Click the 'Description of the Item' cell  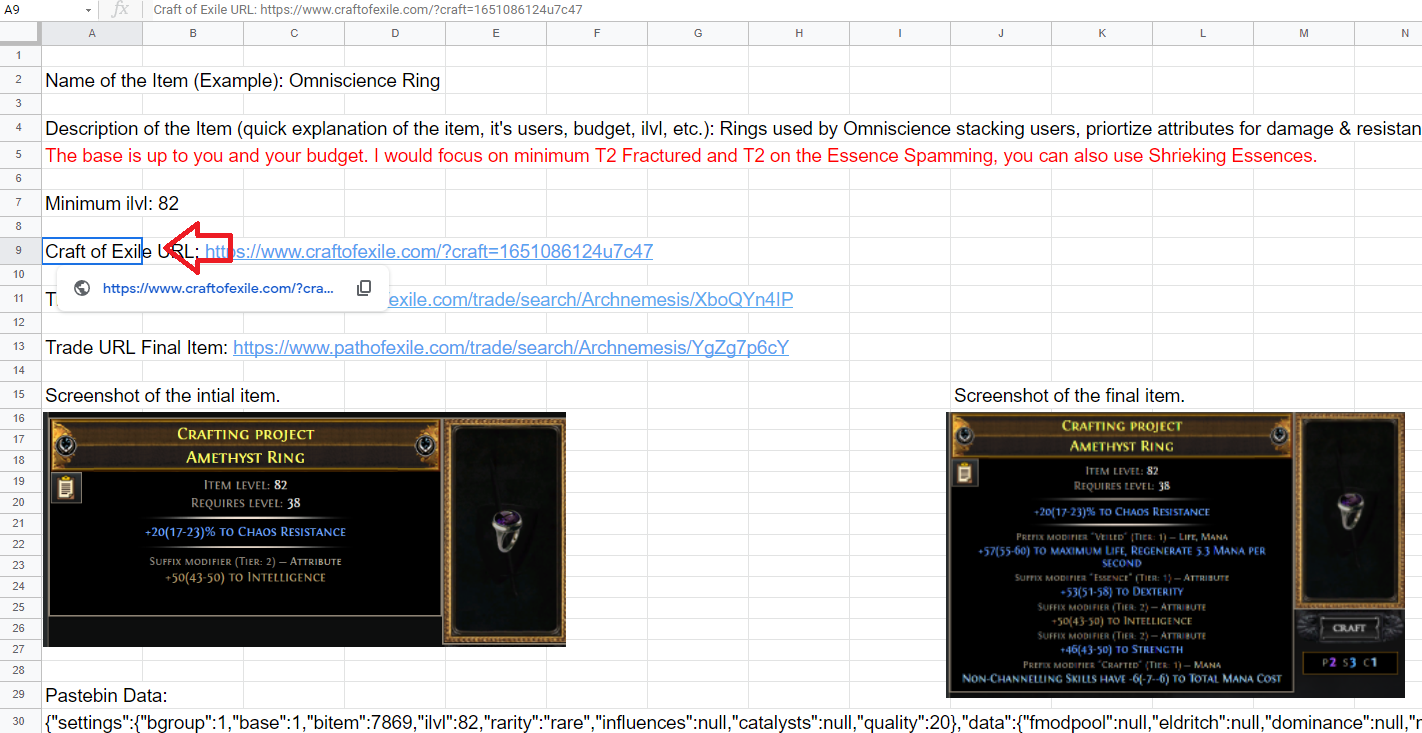(732, 128)
